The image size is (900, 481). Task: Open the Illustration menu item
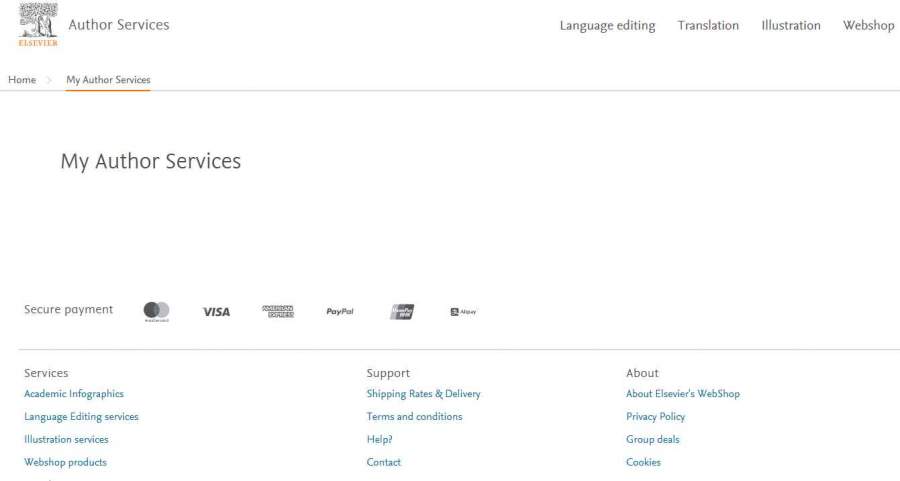[791, 26]
